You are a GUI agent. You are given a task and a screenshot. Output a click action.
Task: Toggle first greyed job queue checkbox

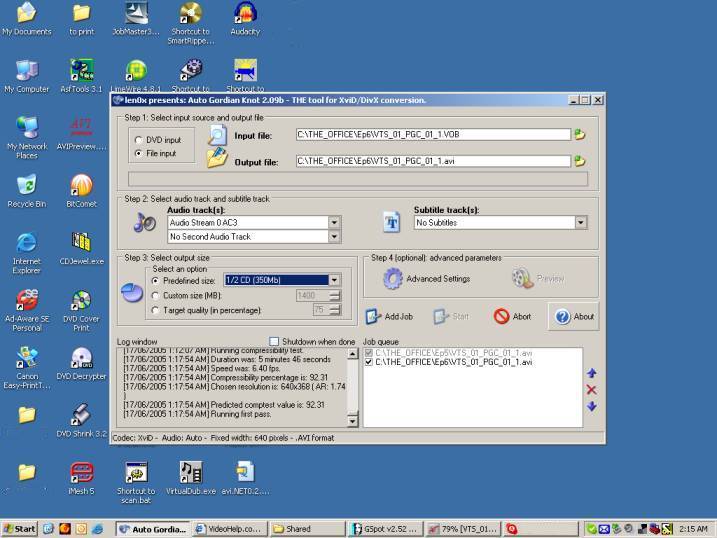369,352
